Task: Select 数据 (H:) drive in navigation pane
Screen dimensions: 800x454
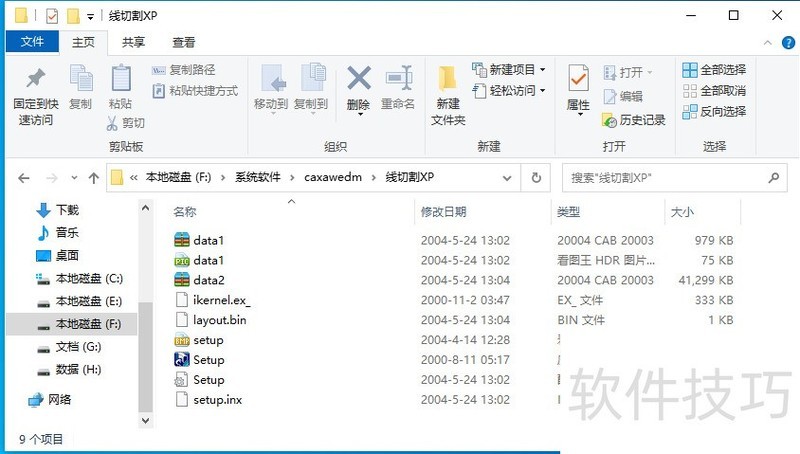Action: pos(71,369)
